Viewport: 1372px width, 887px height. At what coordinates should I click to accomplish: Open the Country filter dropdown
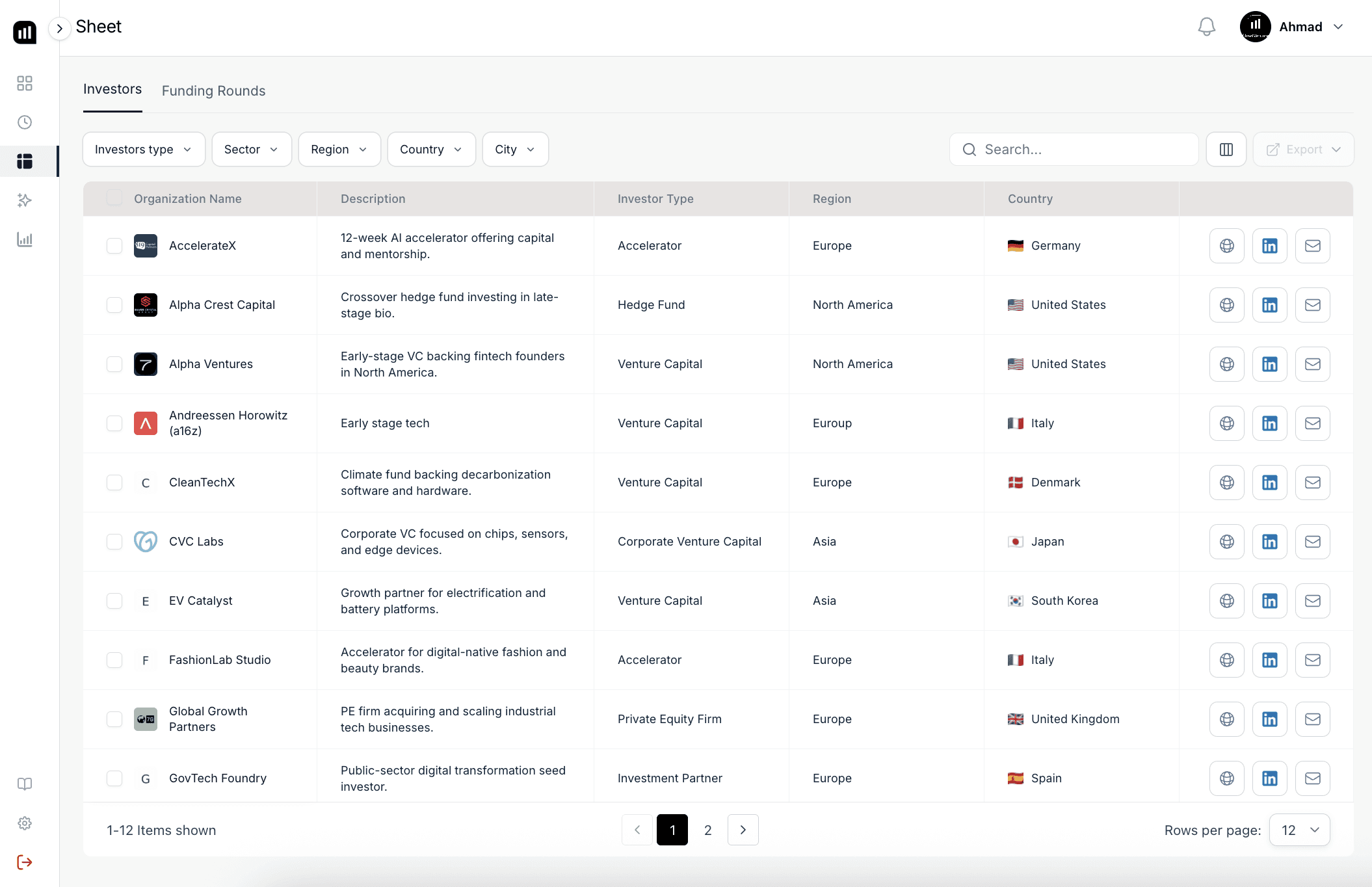(431, 150)
